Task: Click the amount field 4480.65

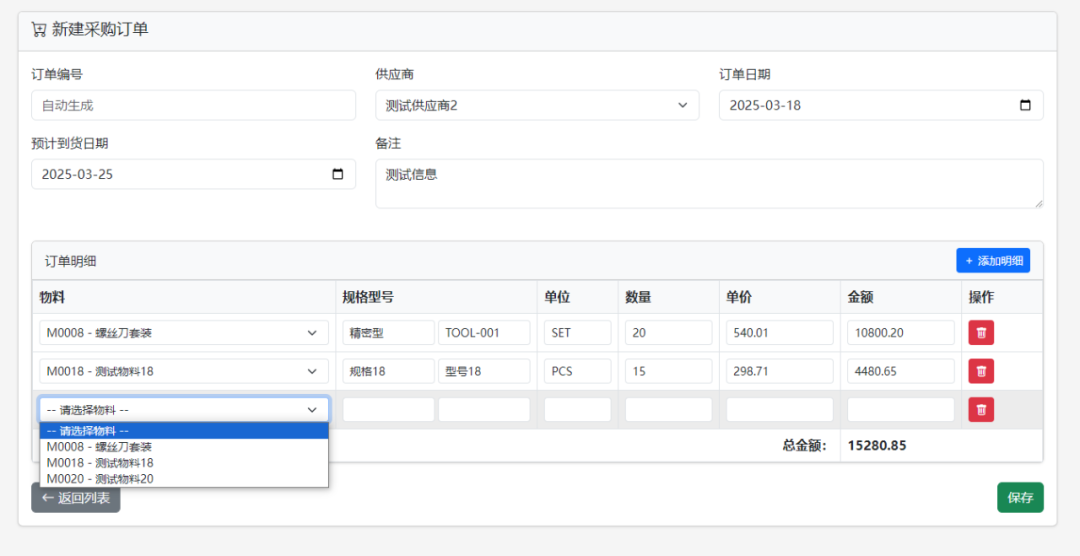Action: (901, 371)
